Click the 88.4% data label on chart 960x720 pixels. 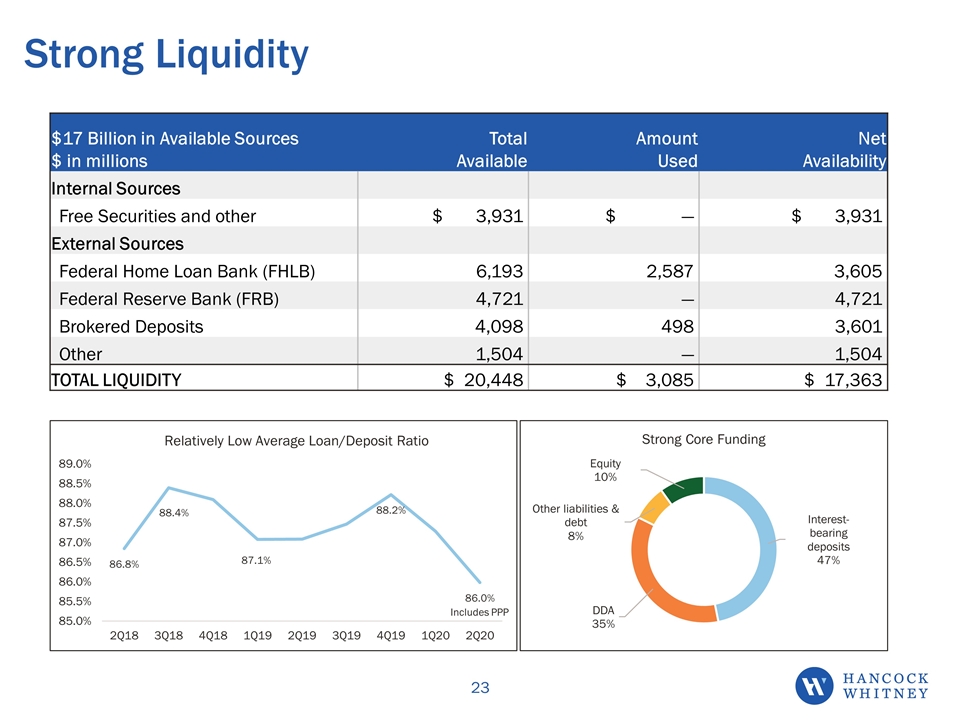pyautogui.click(x=174, y=512)
